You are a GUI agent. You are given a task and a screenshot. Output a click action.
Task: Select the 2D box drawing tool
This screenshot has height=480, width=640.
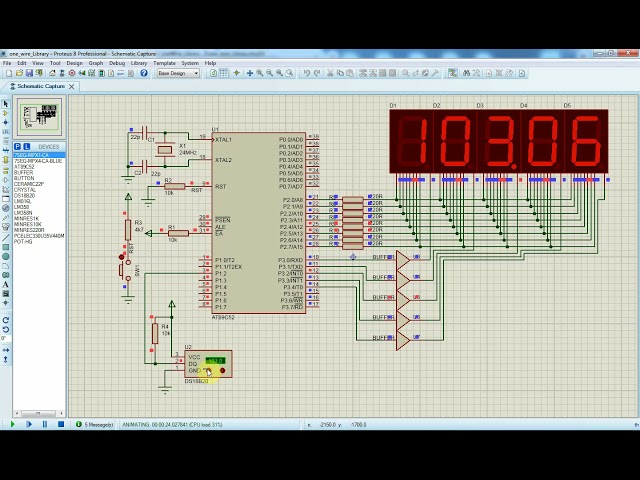click(6, 247)
